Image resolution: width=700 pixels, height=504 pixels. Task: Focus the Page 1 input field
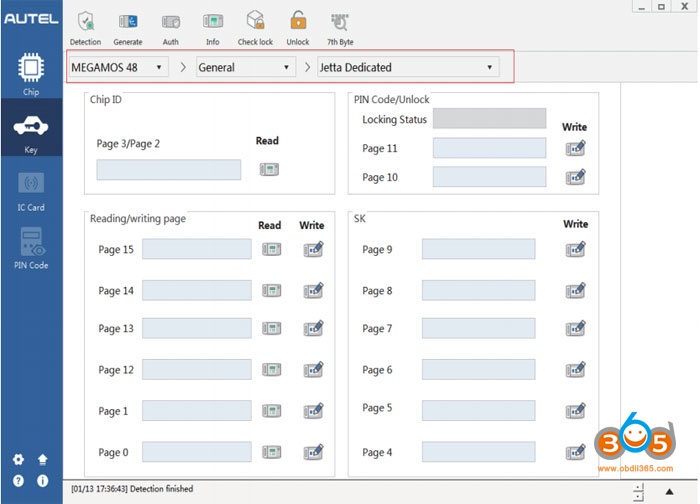click(x=197, y=411)
